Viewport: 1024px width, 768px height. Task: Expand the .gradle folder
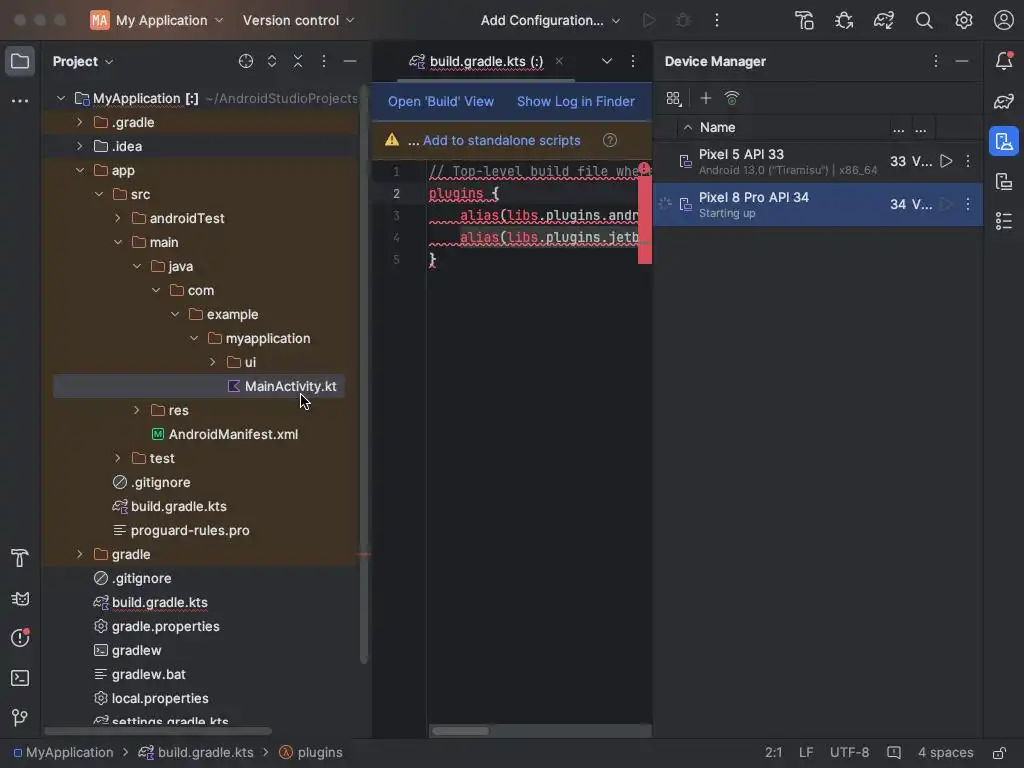coord(80,122)
